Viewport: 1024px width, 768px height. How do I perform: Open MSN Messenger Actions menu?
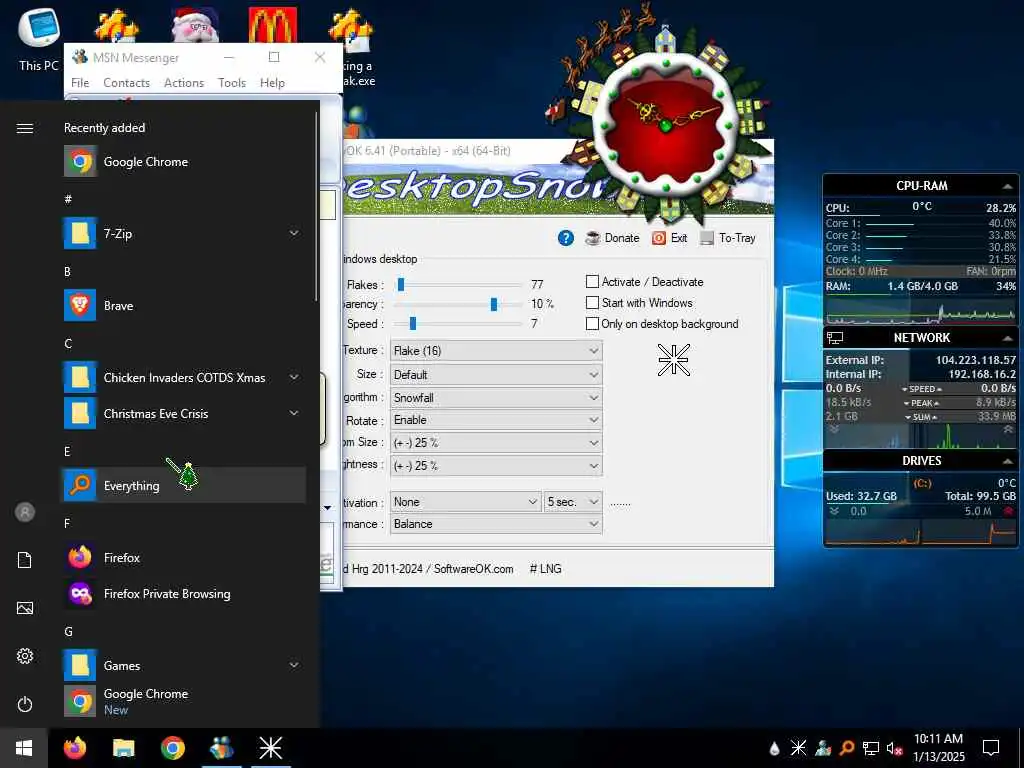[184, 83]
